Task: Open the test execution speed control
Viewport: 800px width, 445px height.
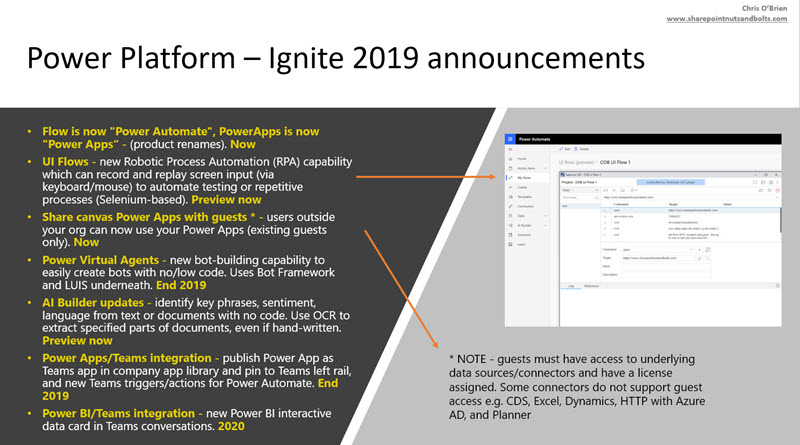Action: (634, 190)
